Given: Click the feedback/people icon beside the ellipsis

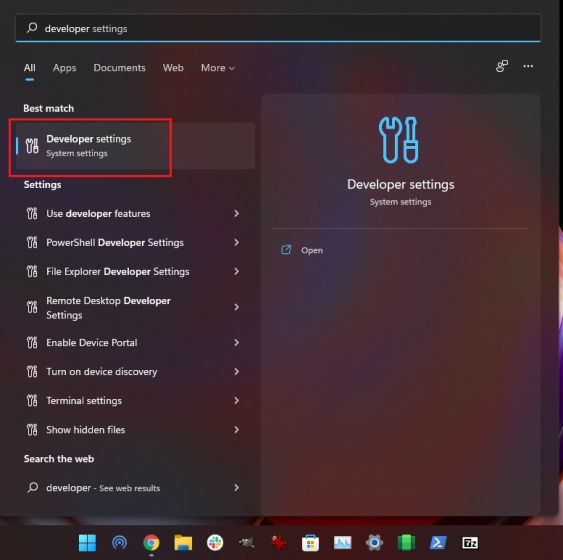Looking at the screenshot, I should (502, 66).
